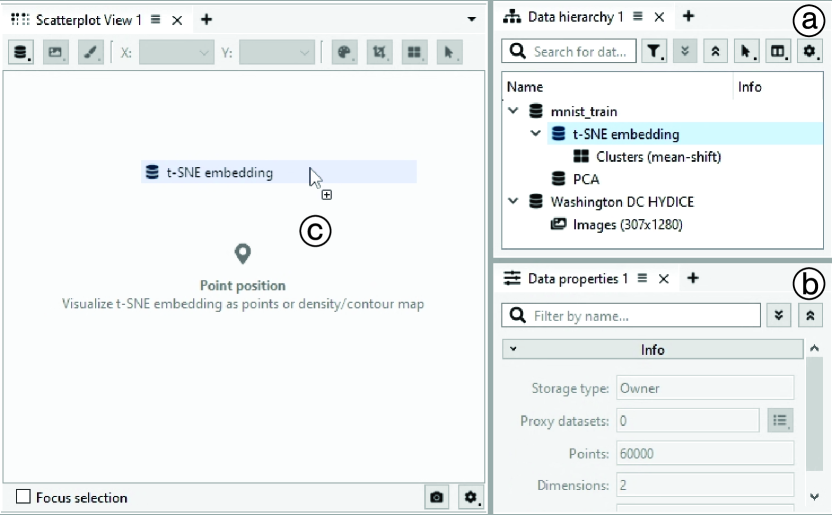Open the dataset picker icon in scatterplot toolbar
The image size is (832, 515).
21,52
